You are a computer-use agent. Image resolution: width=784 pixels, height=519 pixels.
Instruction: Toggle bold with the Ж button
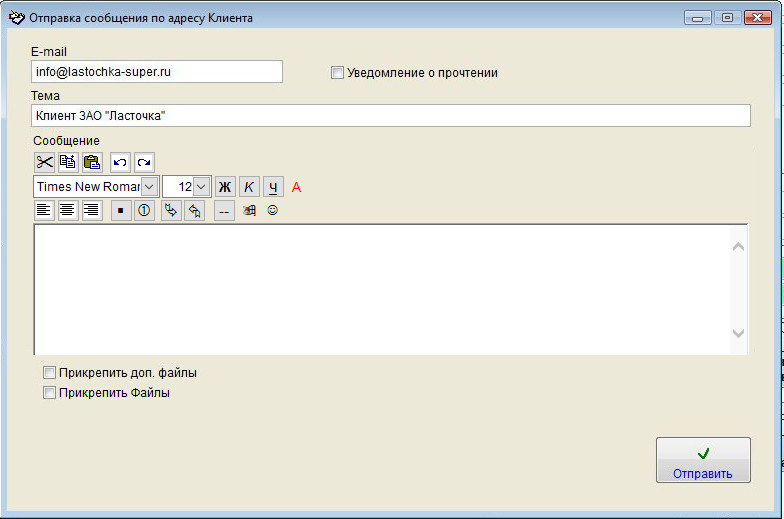tap(225, 187)
